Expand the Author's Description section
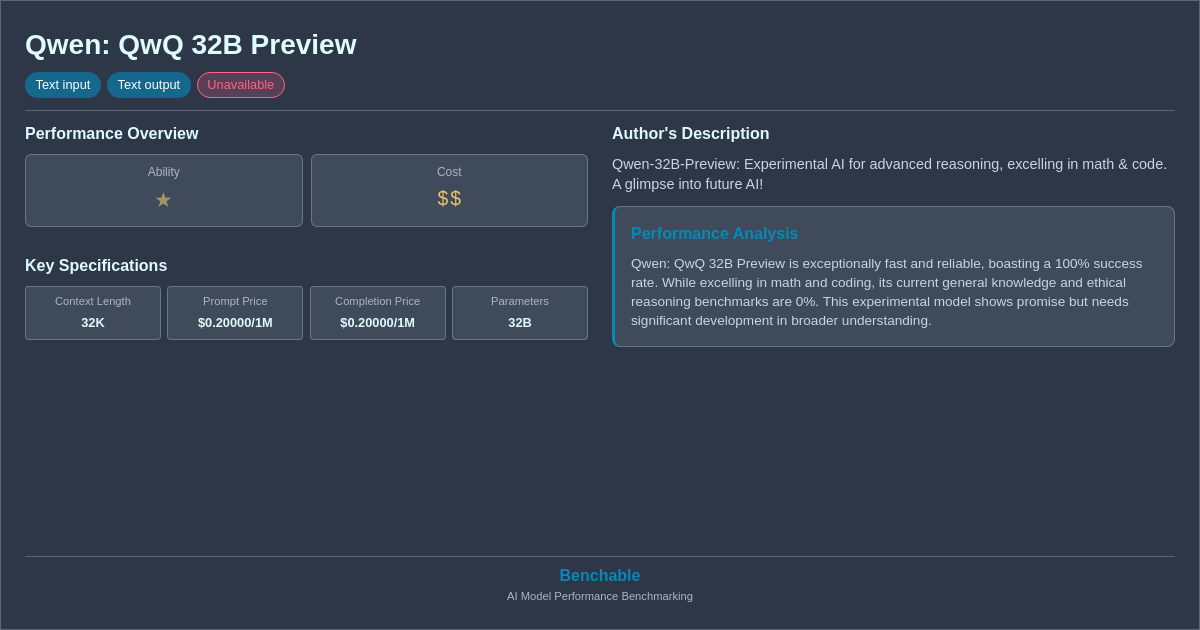1200x630 pixels. coord(690,133)
